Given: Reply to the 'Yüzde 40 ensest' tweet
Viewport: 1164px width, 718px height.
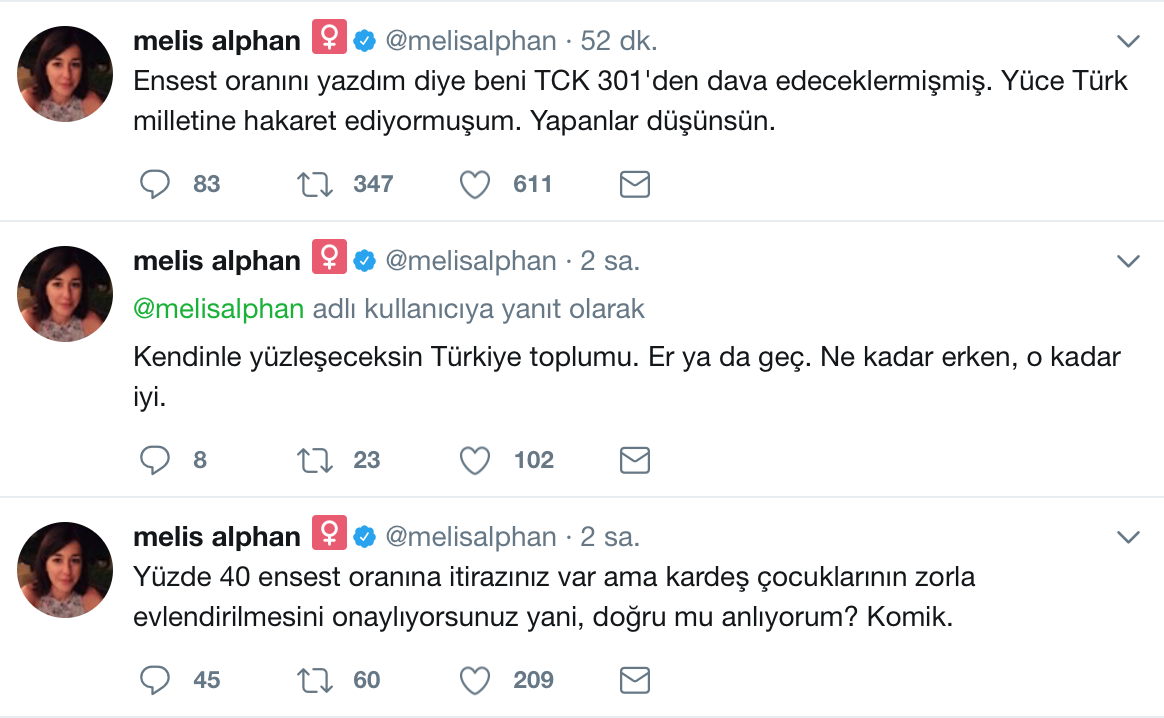Looking at the screenshot, I should point(155,680).
